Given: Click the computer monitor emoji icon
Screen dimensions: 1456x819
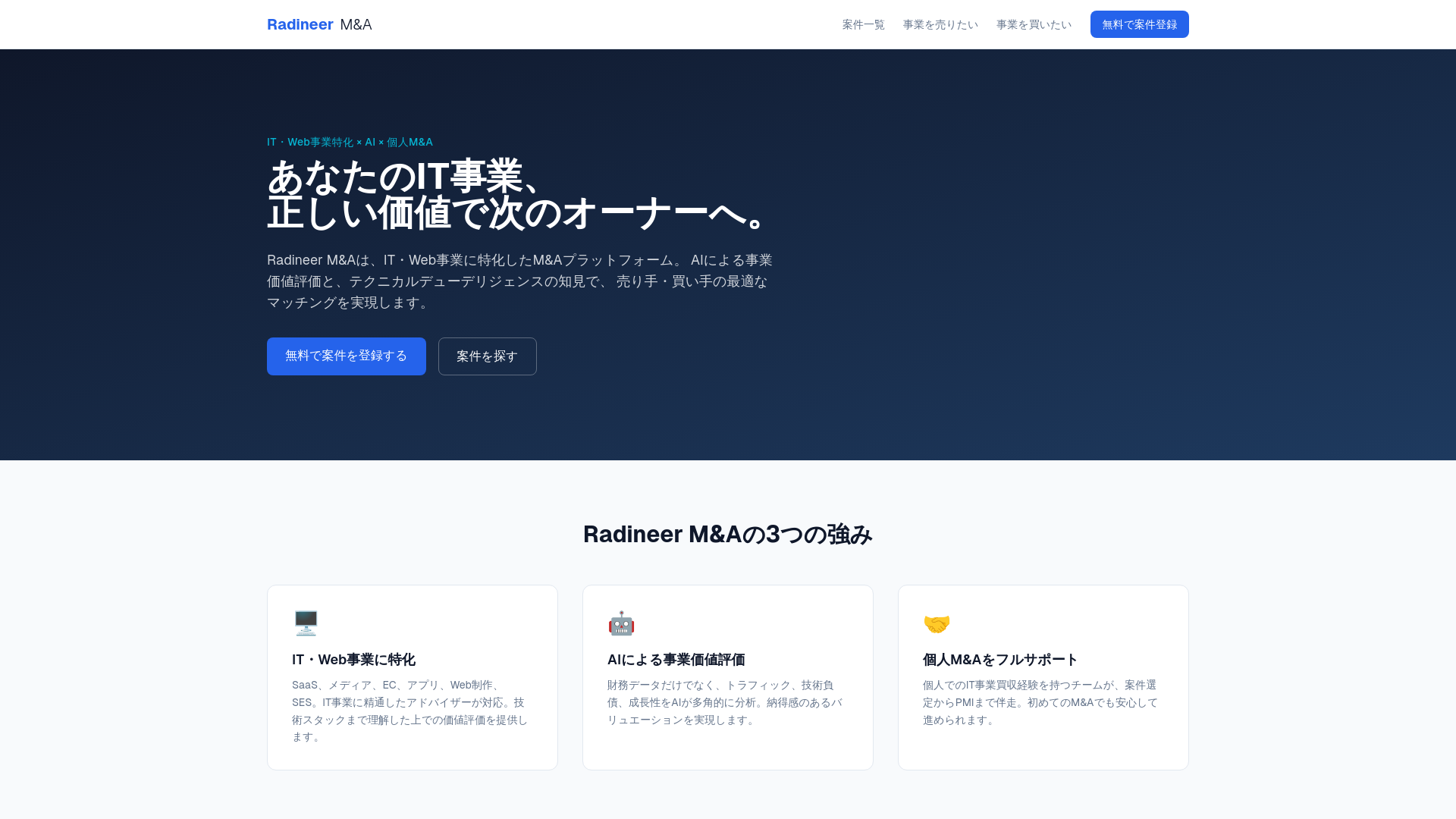Looking at the screenshot, I should [x=306, y=623].
